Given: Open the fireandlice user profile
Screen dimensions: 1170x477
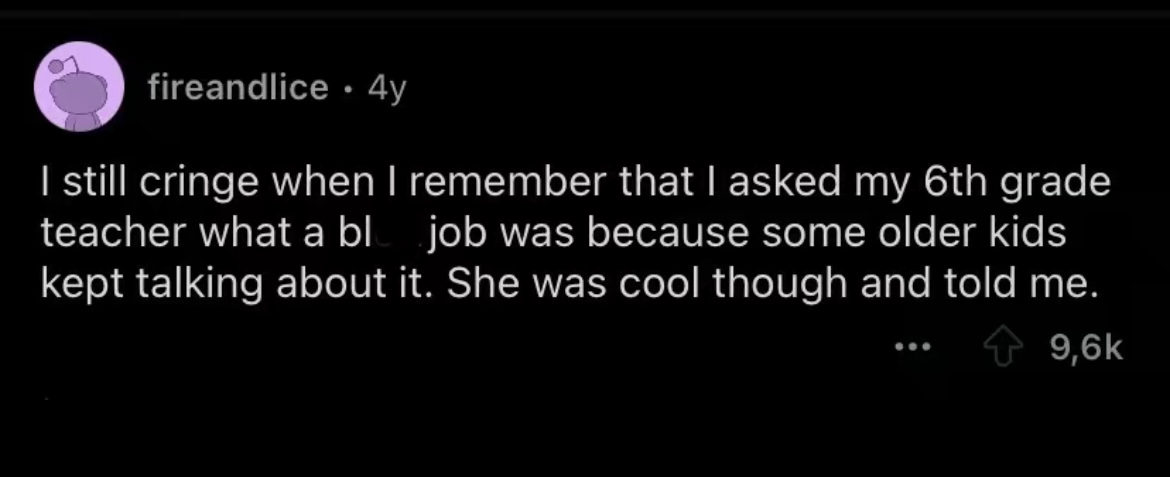Looking at the screenshot, I should pos(237,89).
